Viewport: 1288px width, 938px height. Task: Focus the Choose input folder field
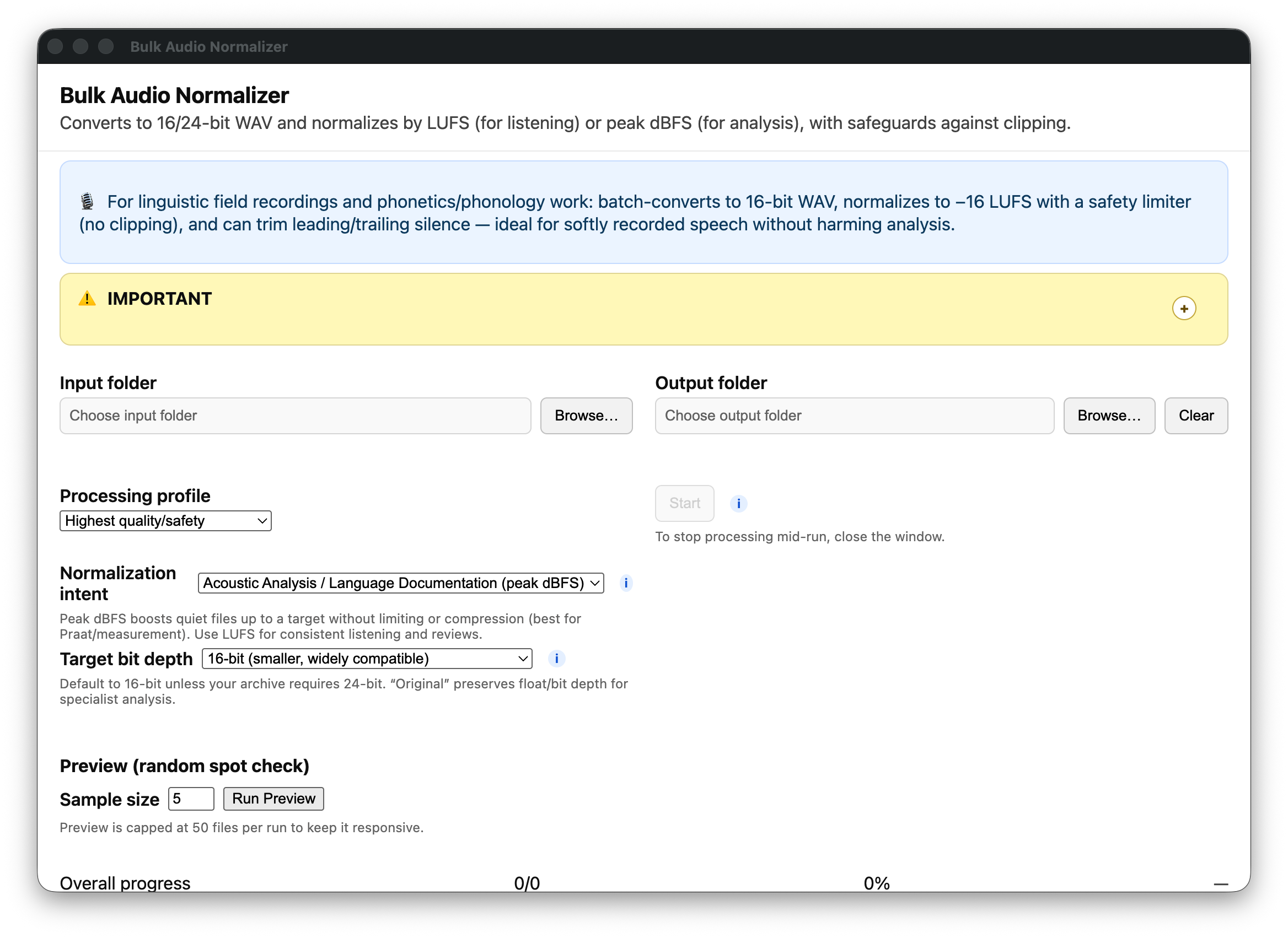(295, 416)
